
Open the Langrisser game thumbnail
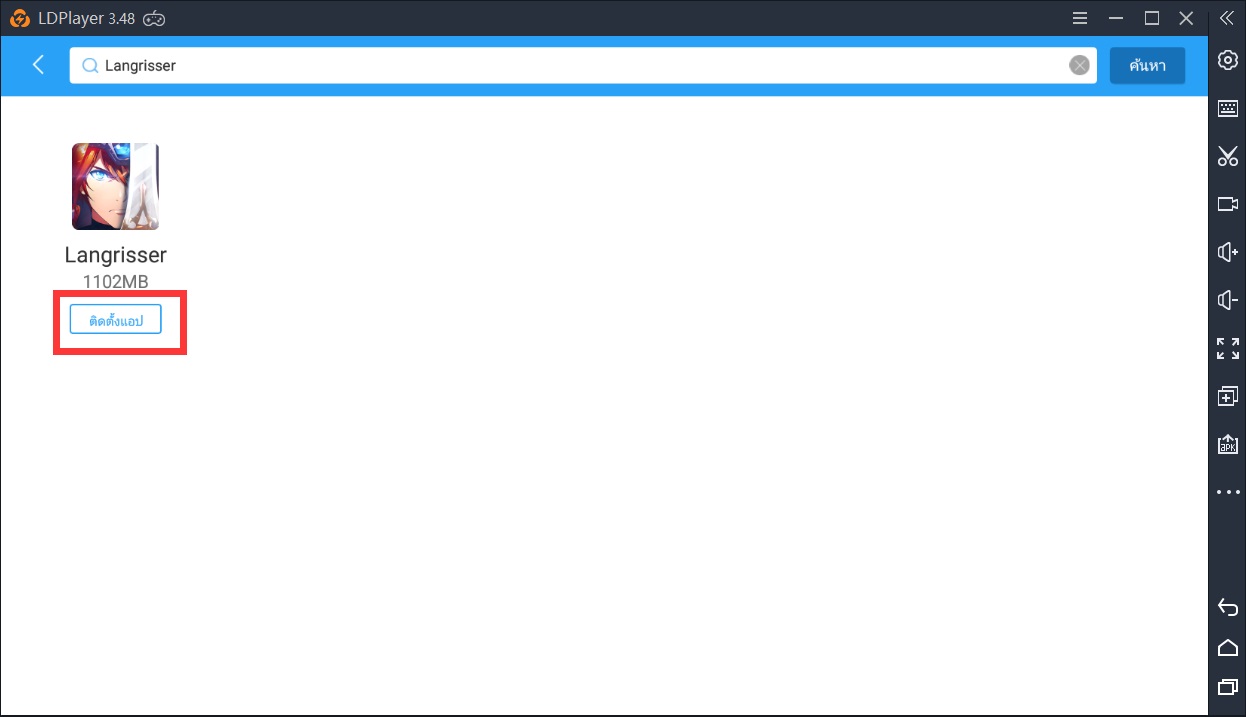(115, 187)
